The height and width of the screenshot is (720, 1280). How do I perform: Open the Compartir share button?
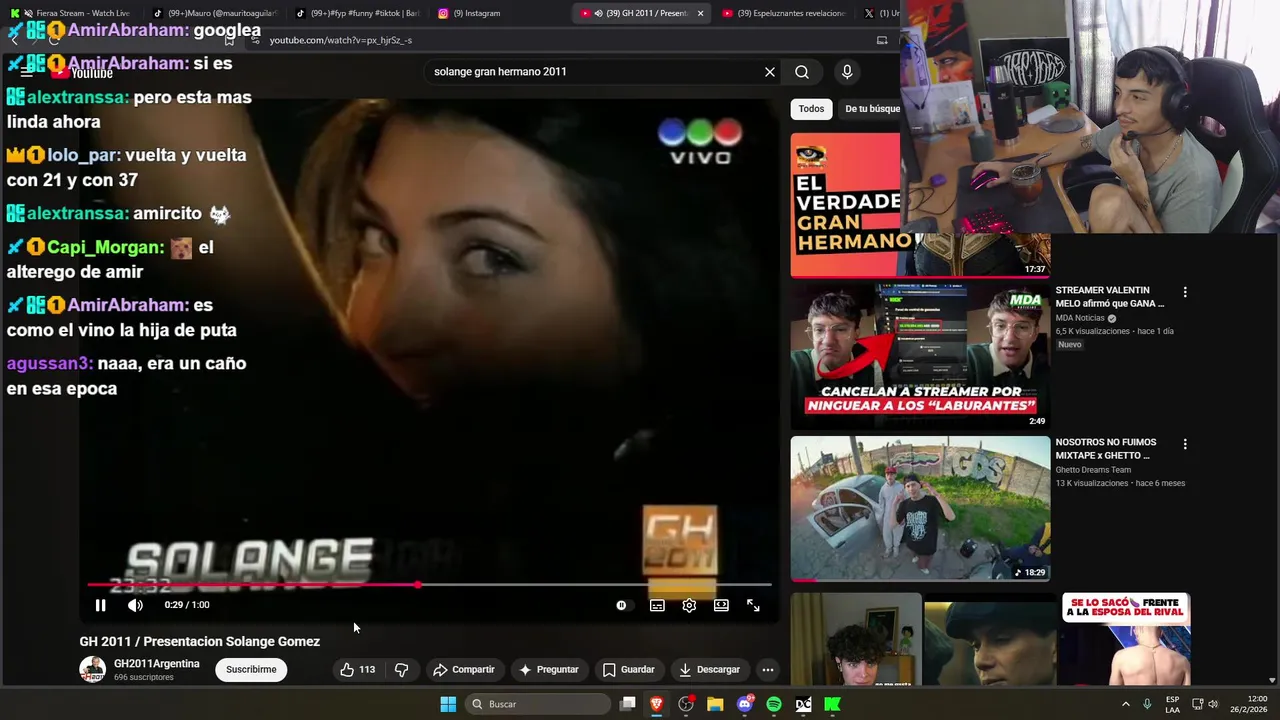pyautogui.click(x=463, y=670)
